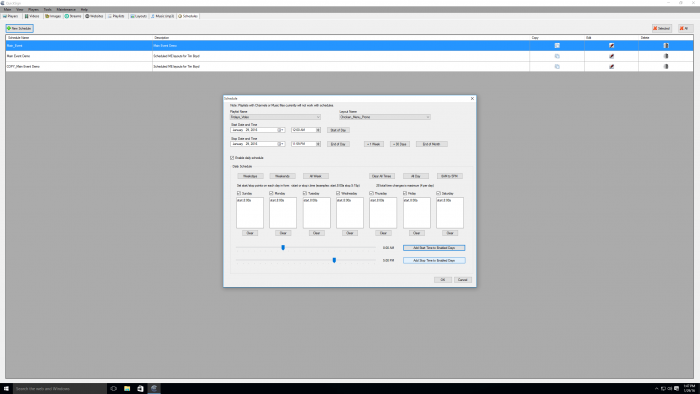Click the +30 Days button
Screen dimensions: 700x394
click(400, 144)
